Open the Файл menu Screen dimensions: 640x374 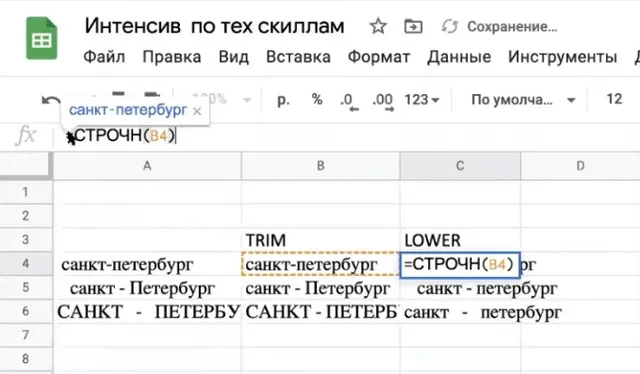pyautogui.click(x=104, y=57)
